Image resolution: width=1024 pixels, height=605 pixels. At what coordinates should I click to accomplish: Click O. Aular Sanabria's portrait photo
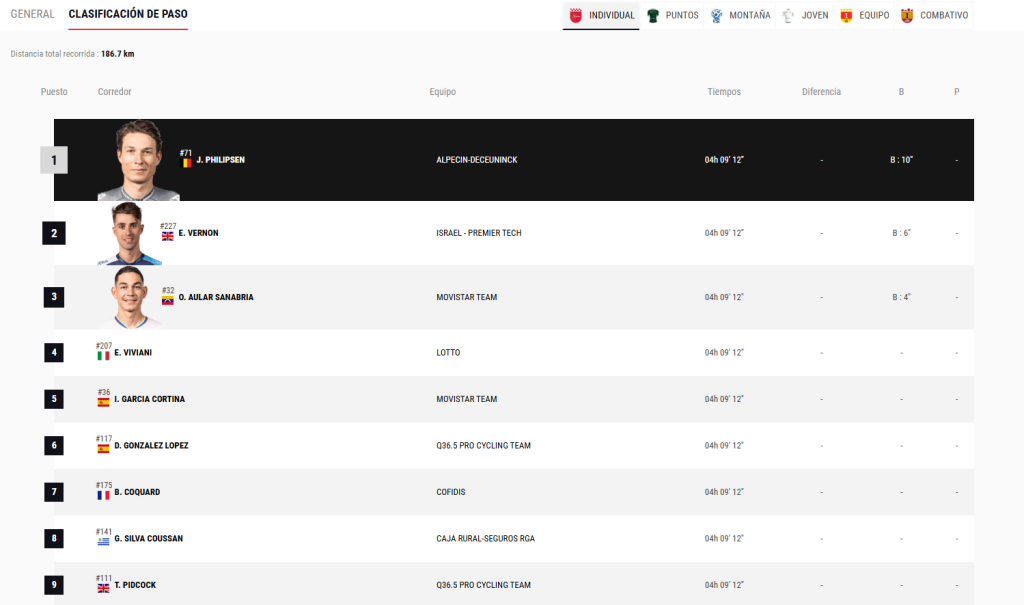tap(135, 296)
